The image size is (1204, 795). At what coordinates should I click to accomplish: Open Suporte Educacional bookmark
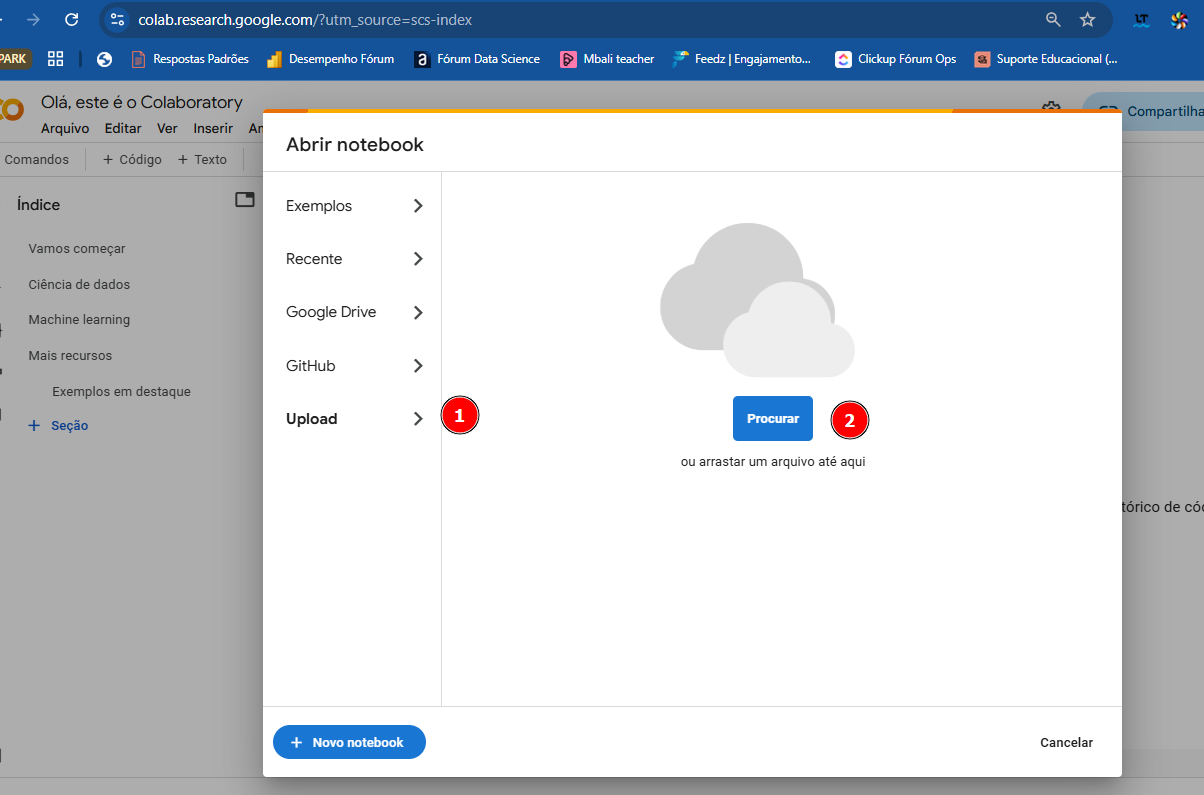tap(1047, 59)
